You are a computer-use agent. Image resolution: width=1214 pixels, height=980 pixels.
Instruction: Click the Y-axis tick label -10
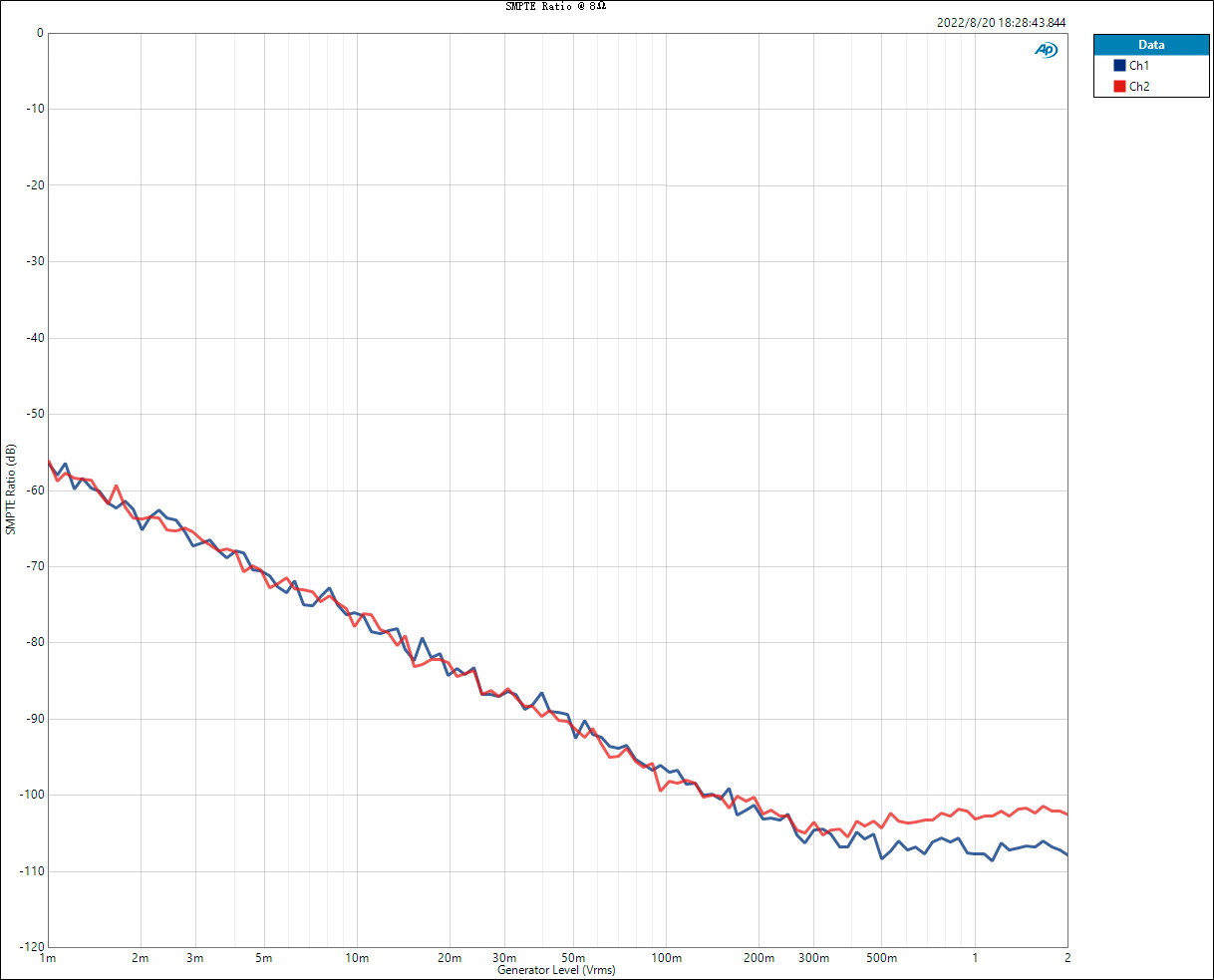pyautogui.click(x=34, y=109)
